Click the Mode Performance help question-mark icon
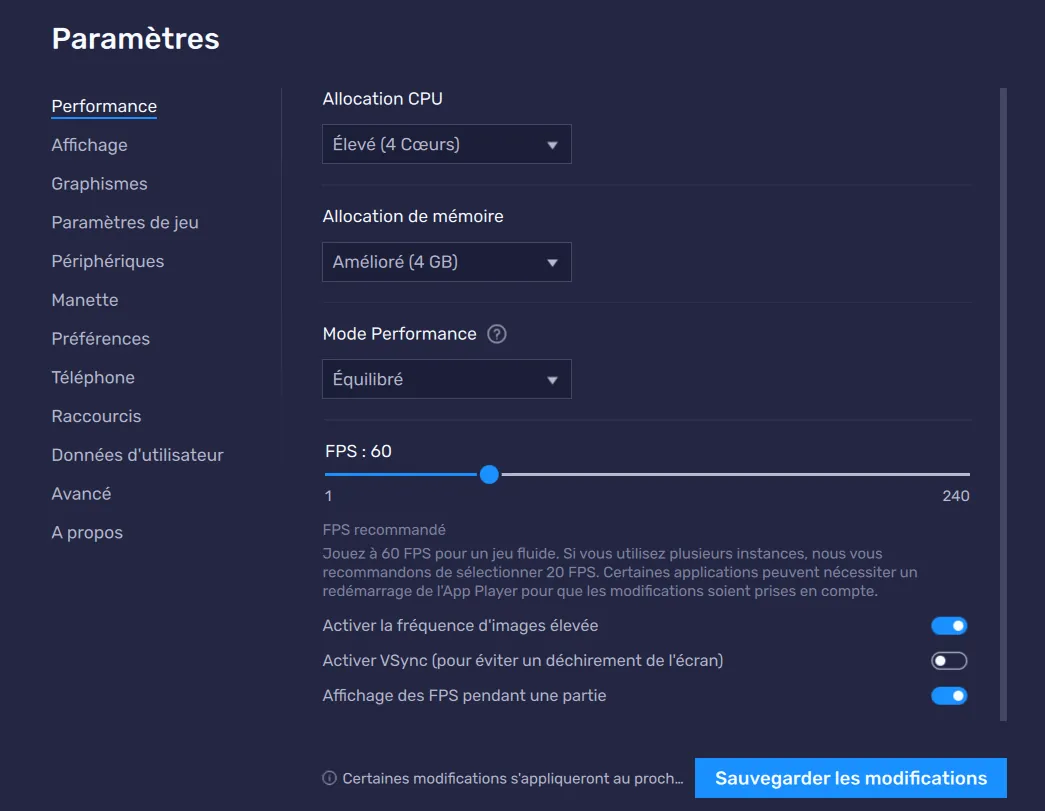Image resolution: width=1045 pixels, height=811 pixels. coord(497,334)
